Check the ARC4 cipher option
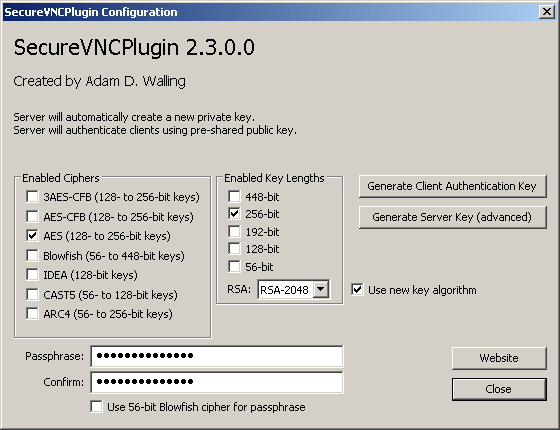The image size is (560, 430). (32, 314)
